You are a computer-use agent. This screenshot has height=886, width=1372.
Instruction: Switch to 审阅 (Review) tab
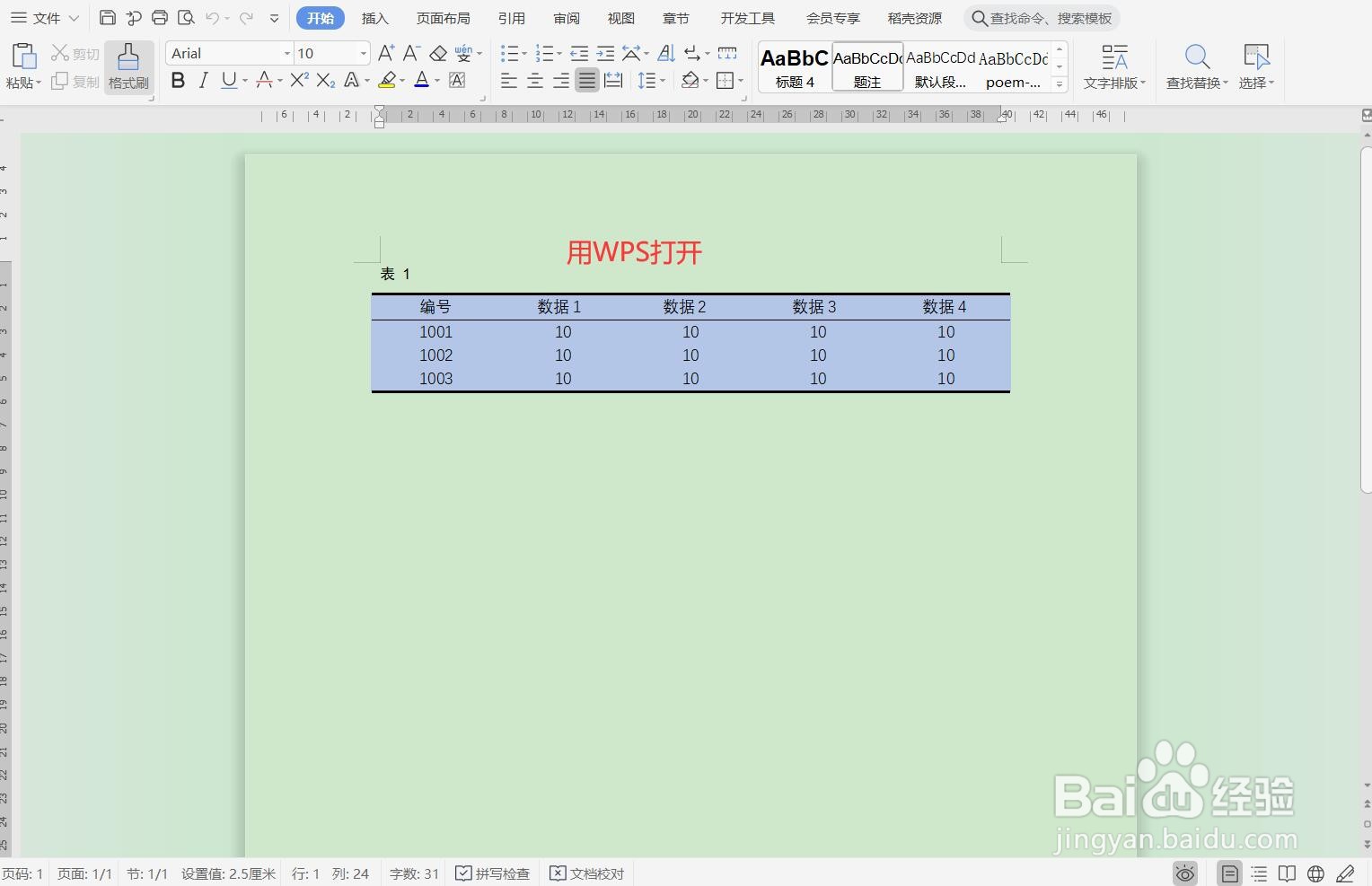tap(567, 18)
